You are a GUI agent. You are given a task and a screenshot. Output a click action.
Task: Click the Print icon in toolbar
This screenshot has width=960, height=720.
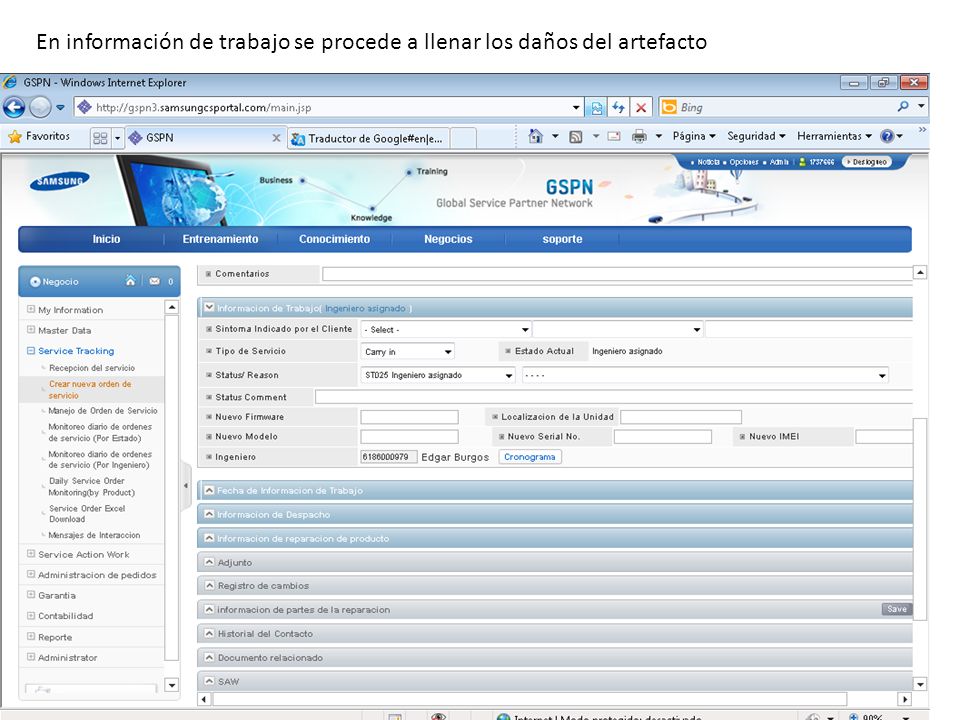[639, 136]
